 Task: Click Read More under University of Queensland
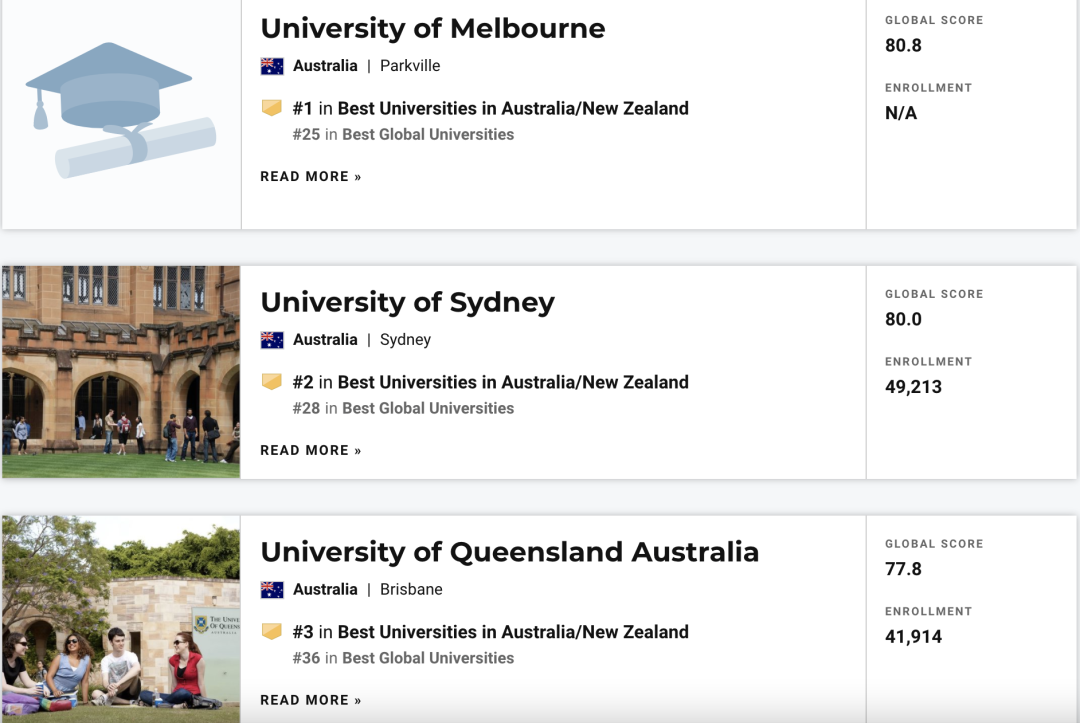point(311,701)
